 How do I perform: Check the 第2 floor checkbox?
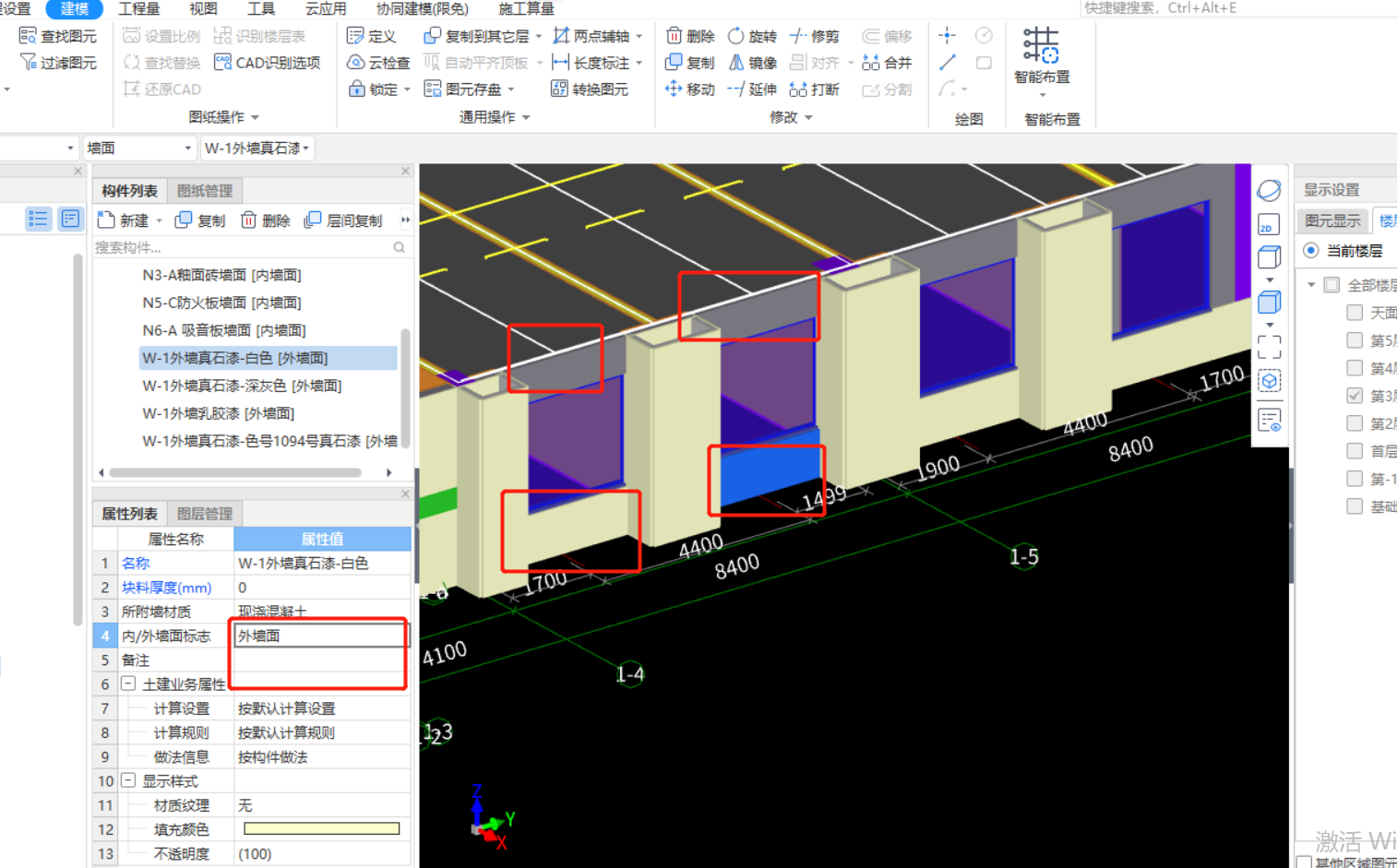pos(1355,423)
